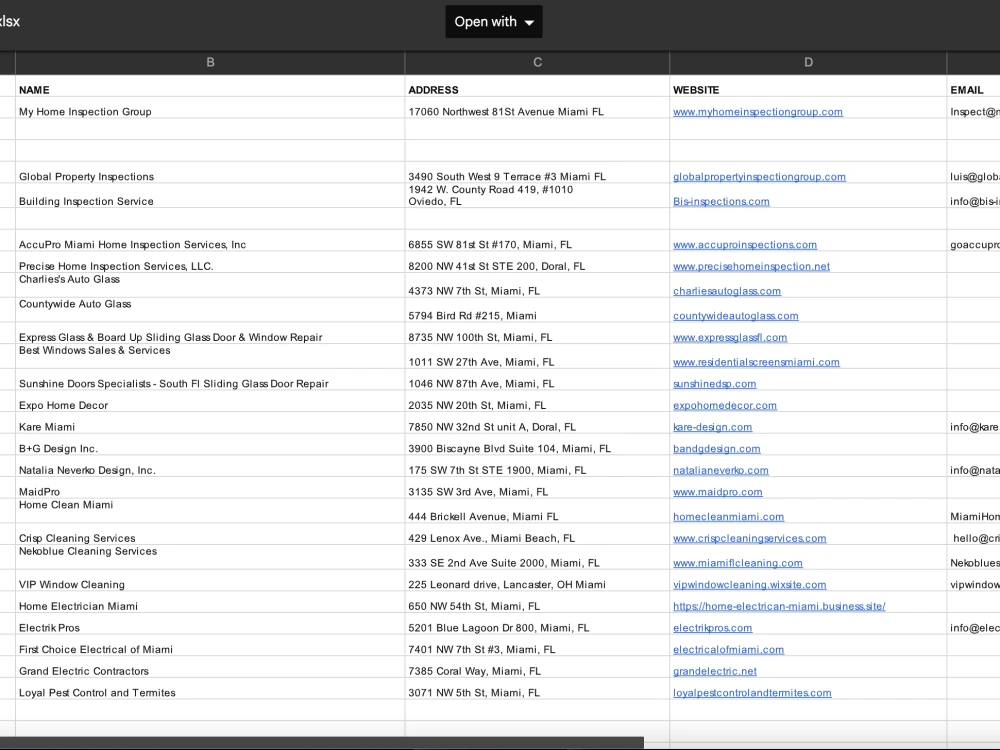Viewport: 1000px width, 750px height.
Task: Open countywideautoglass.com link
Action: pos(735,316)
